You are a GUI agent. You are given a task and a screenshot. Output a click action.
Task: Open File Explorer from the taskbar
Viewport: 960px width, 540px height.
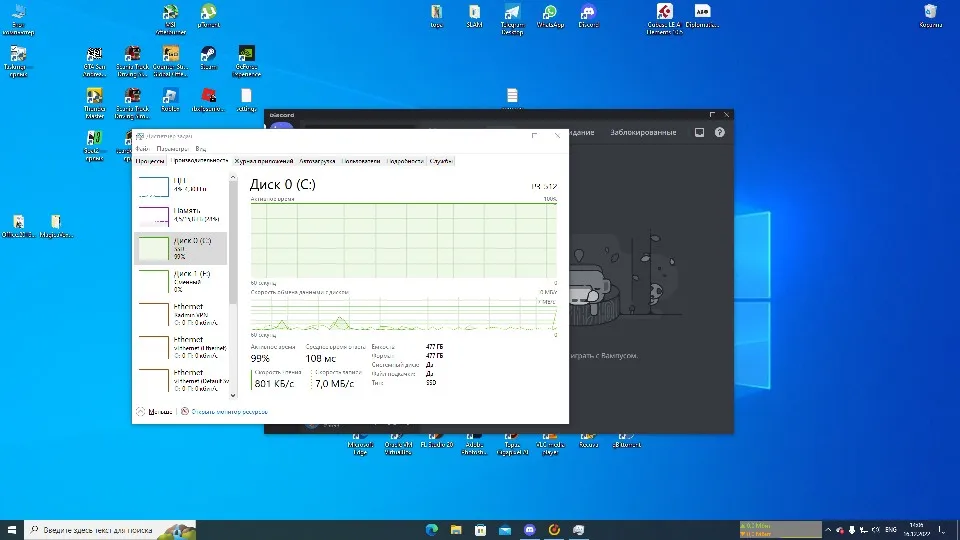tap(457, 529)
